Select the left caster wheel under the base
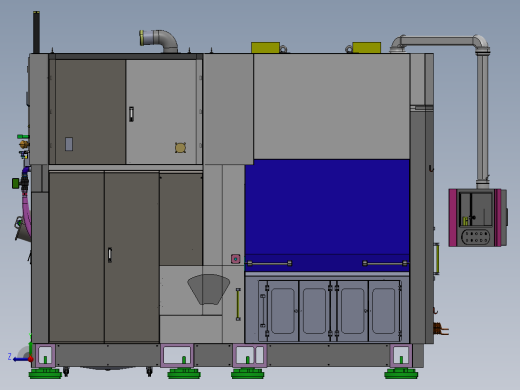Screen dimensions: 520x390 point(66,372)
